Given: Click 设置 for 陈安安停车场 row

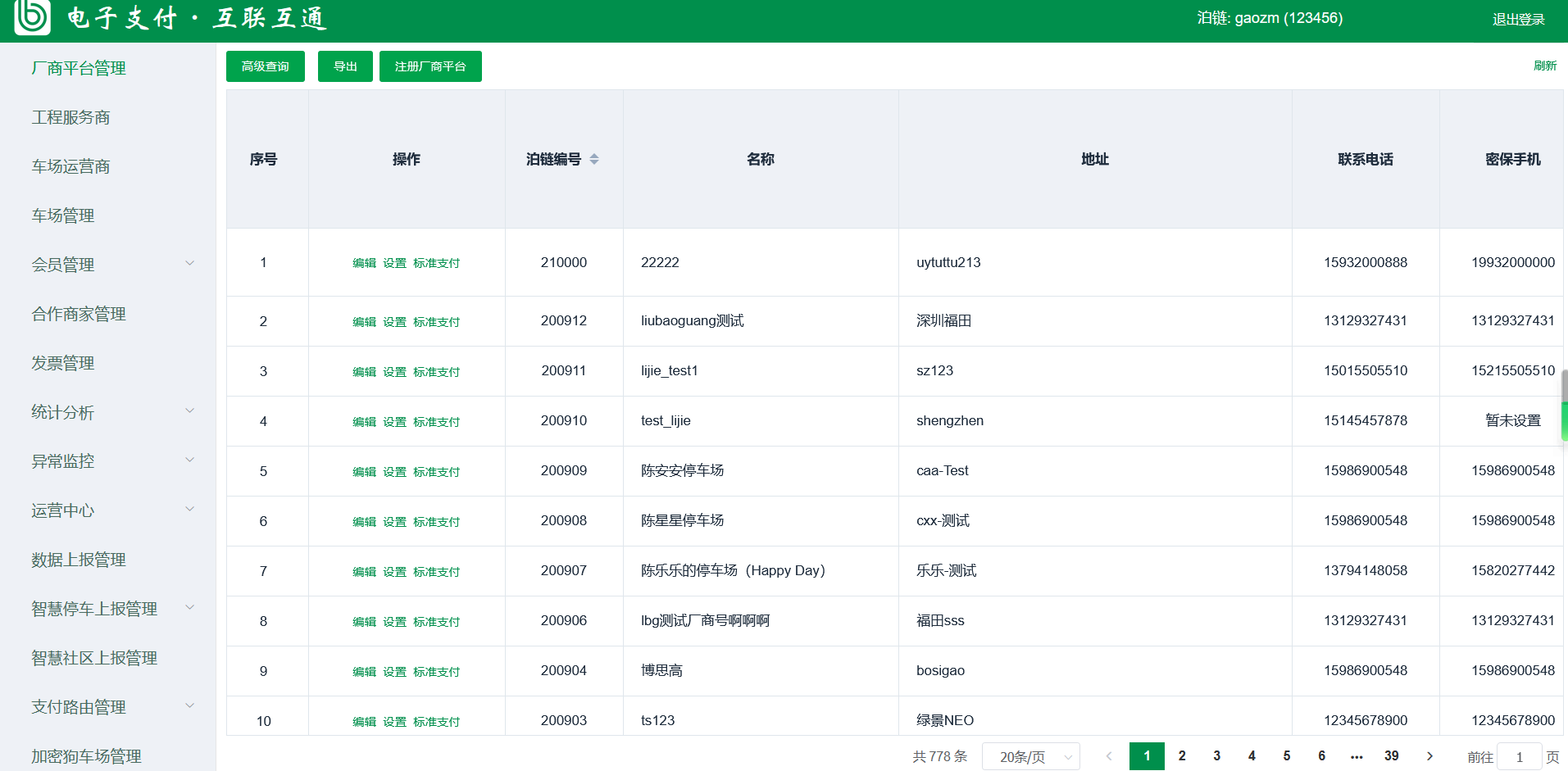Looking at the screenshot, I should point(394,472).
